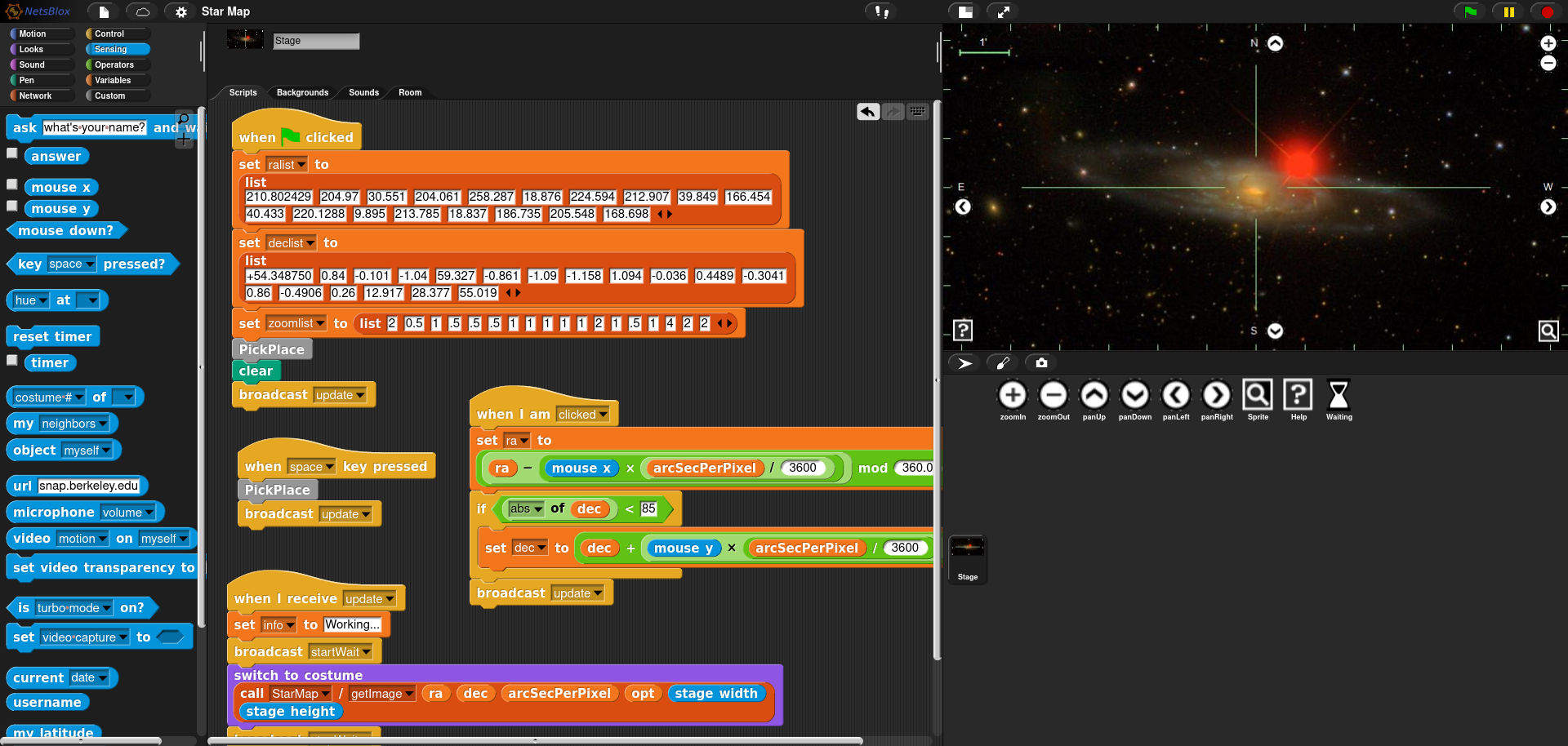
Task: Enable the answer watcher checkbox
Action: point(12,153)
